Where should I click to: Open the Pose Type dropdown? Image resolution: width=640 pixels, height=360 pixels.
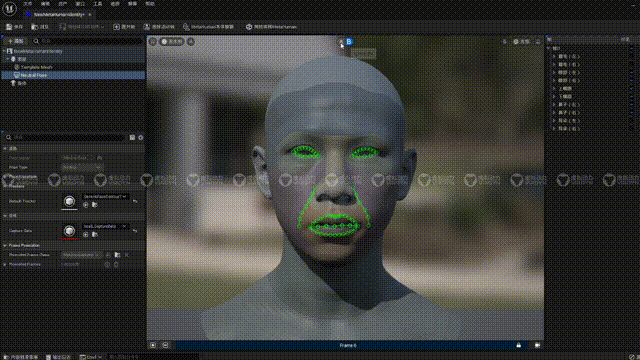click(82, 167)
